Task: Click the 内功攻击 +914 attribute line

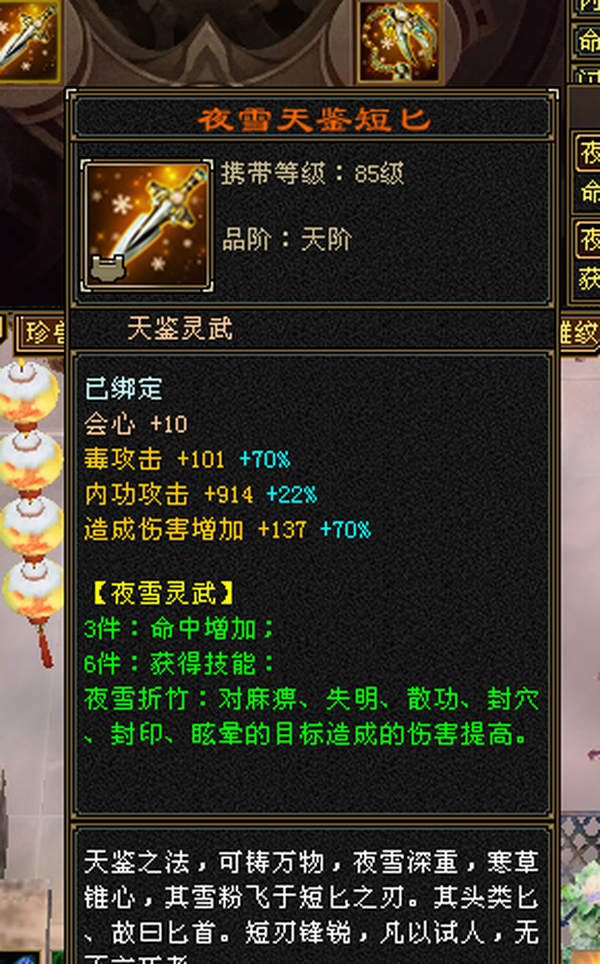Action: click(x=200, y=495)
